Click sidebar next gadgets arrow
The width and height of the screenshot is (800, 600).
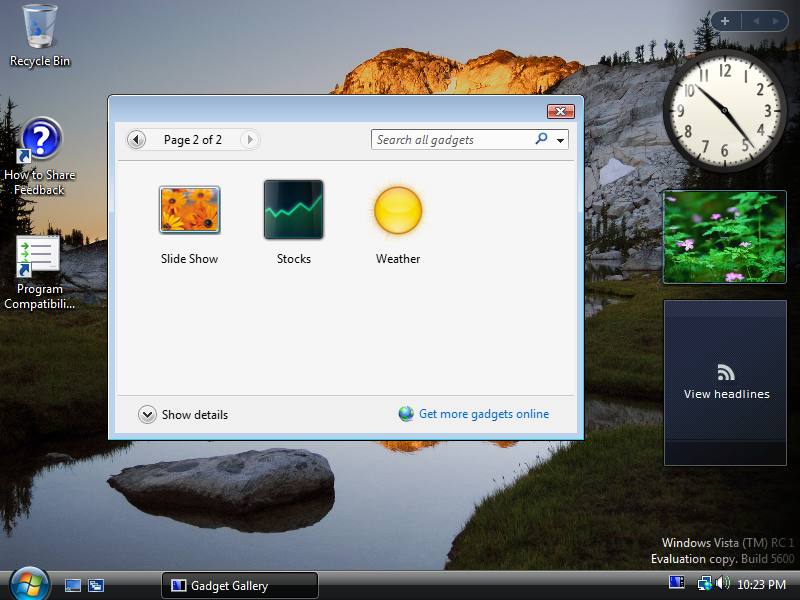pyautogui.click(x=776, y=21)
